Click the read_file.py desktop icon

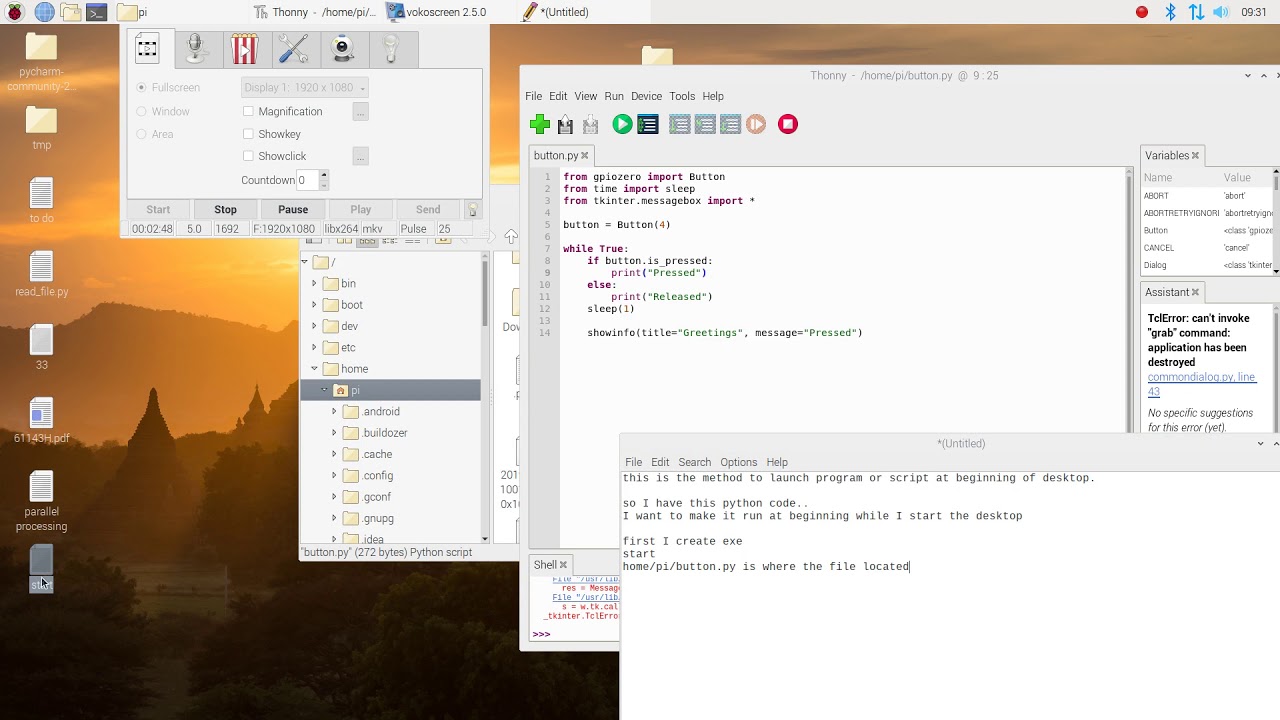point(41,274)
